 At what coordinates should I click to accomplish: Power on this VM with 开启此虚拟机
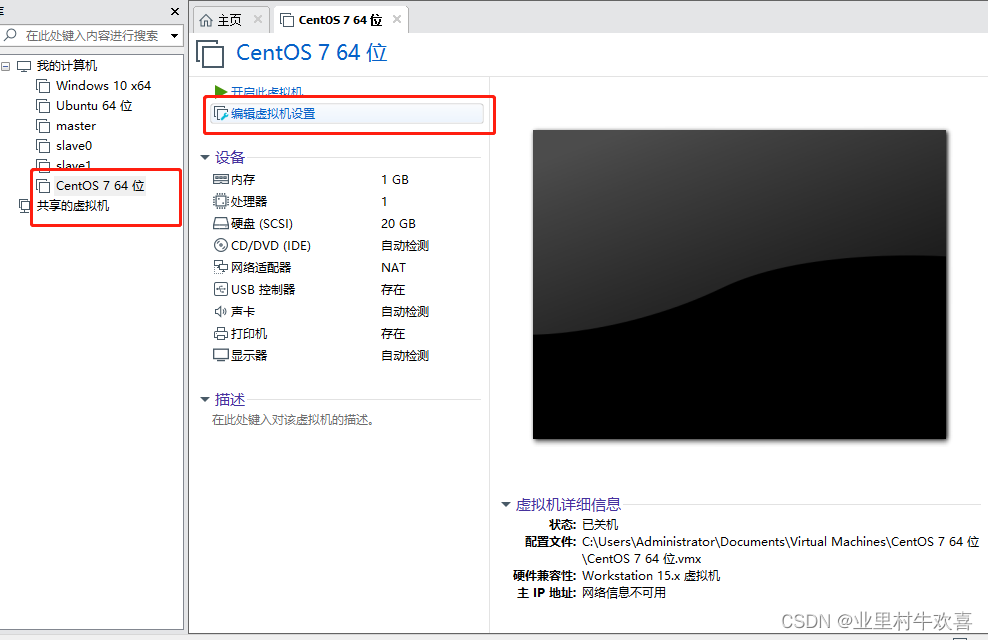(267, 92)
